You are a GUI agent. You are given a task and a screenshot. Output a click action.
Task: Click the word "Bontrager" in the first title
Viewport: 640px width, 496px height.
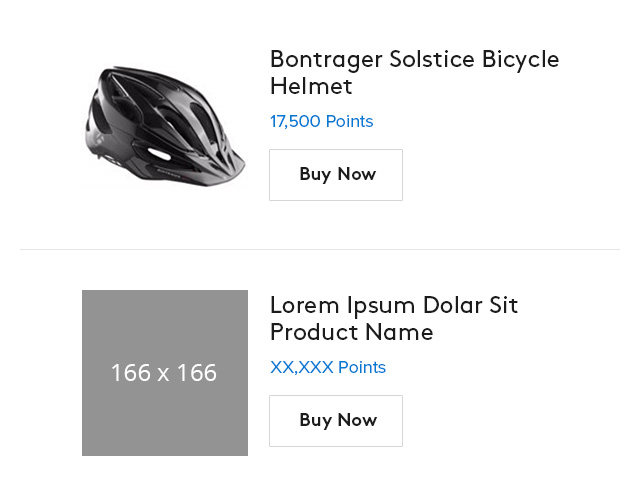[x=325, y=59]
